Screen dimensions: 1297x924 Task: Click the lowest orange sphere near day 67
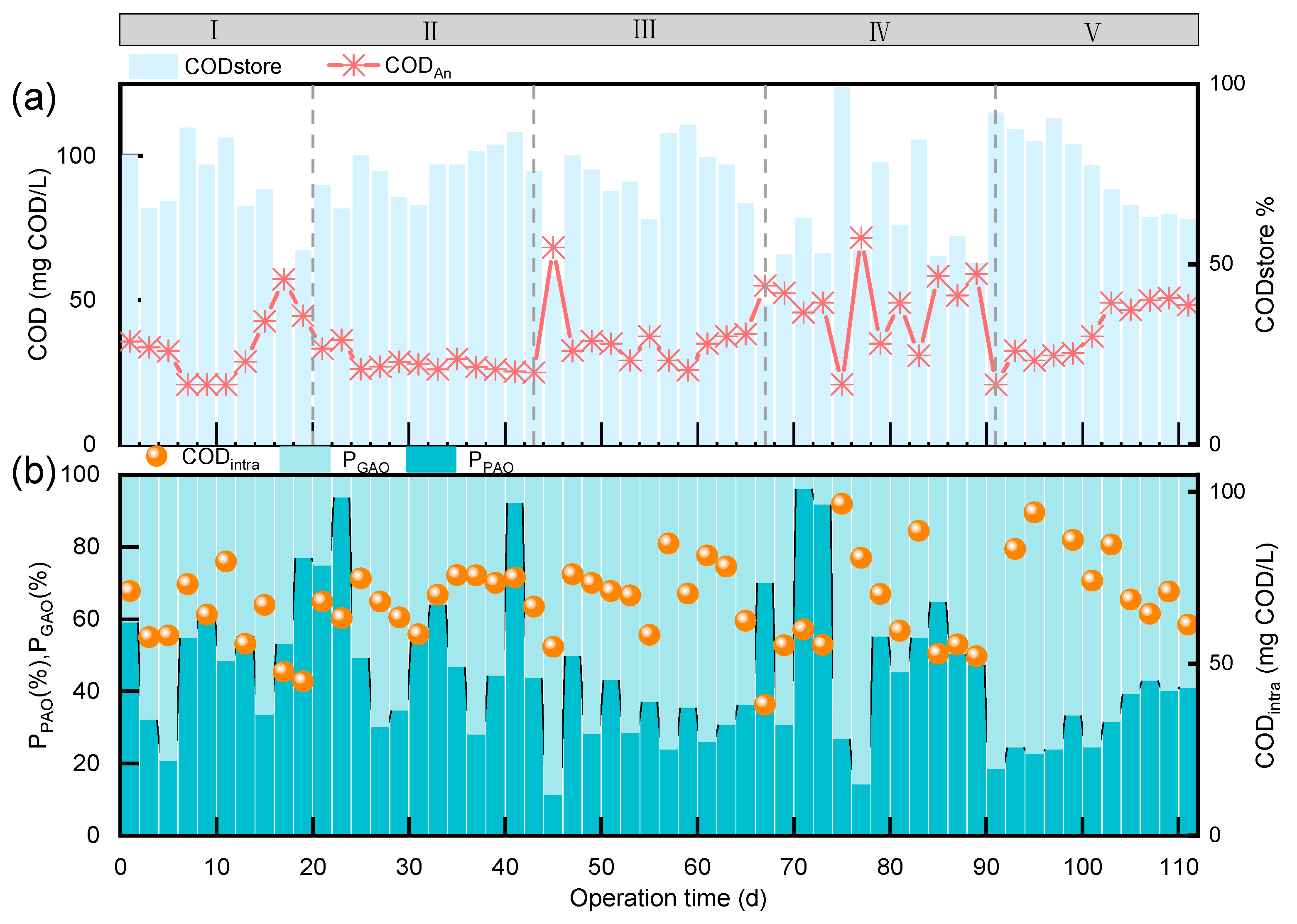click(765, 704)
